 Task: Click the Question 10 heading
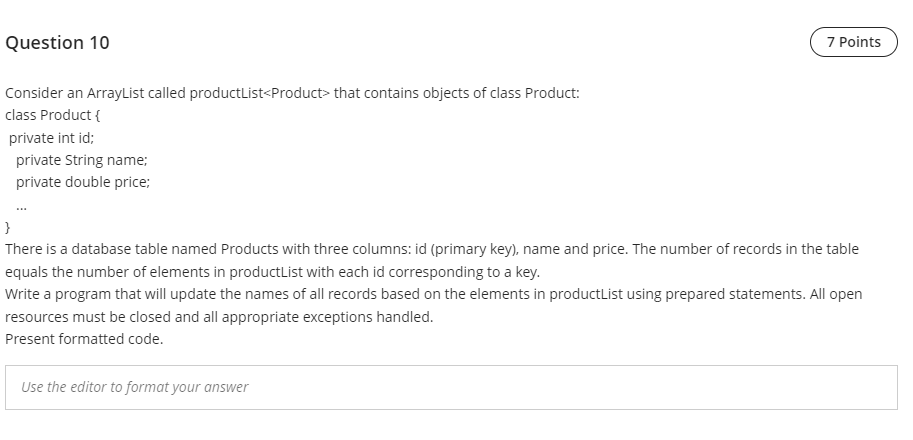[57, 42]
